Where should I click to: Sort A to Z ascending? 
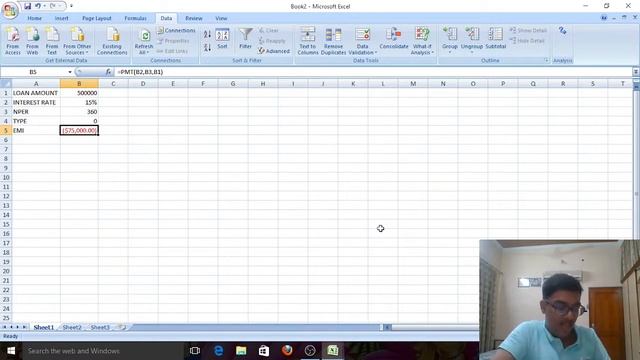click(207, 34)
